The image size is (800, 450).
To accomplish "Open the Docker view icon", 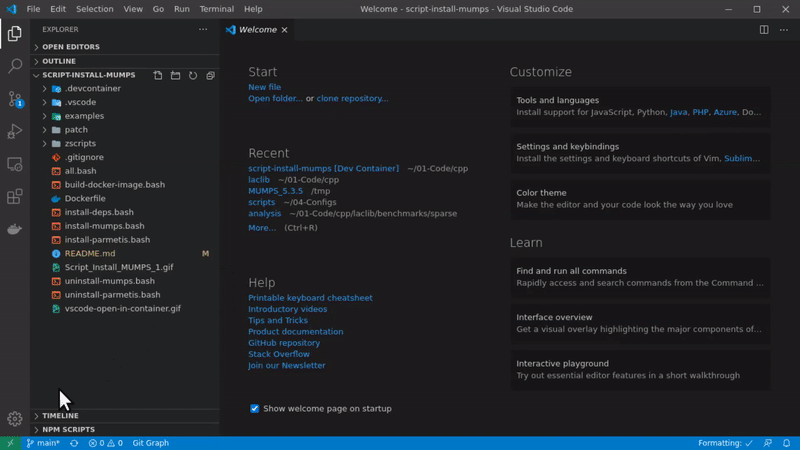I will click(14, 229).
